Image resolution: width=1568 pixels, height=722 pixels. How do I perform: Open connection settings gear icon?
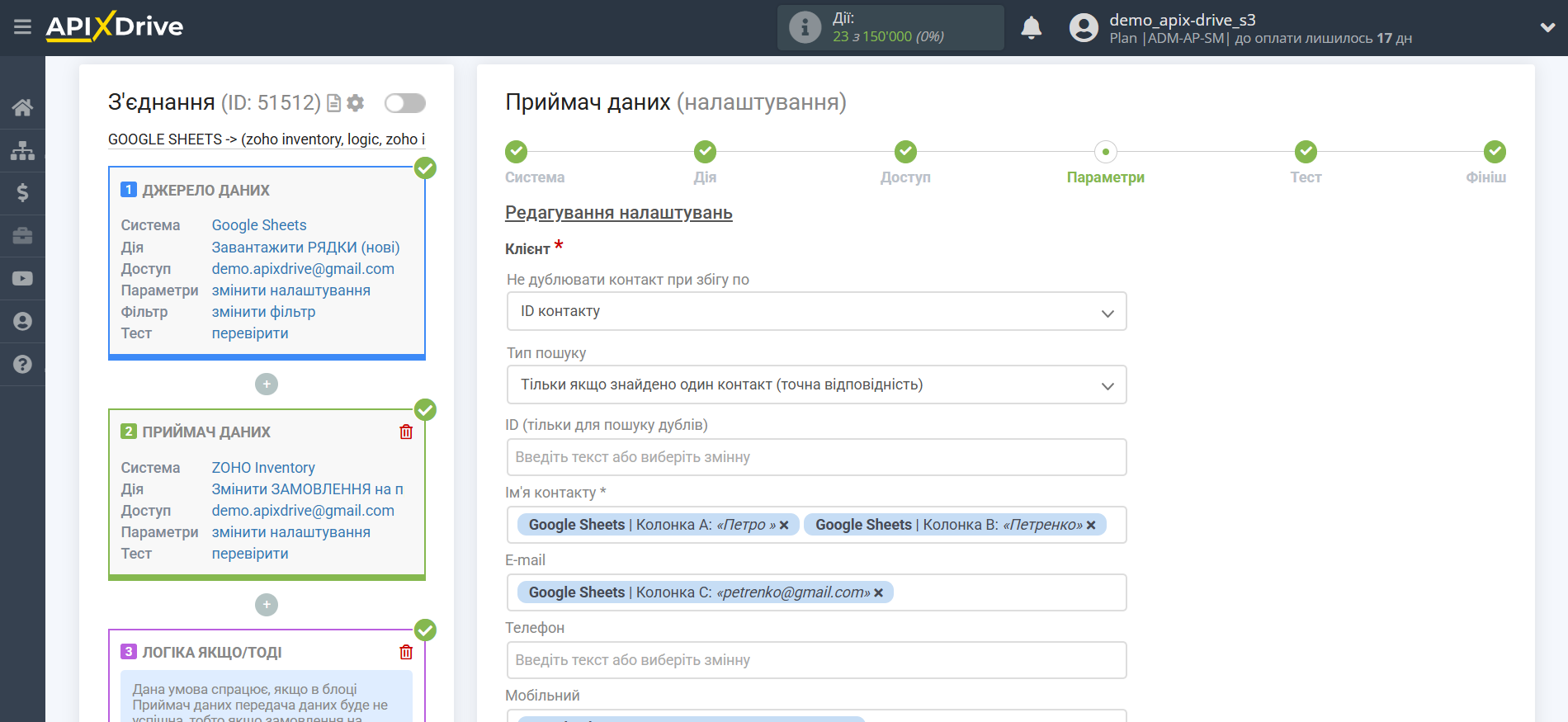pyautogui.click(x=356, y=103)
